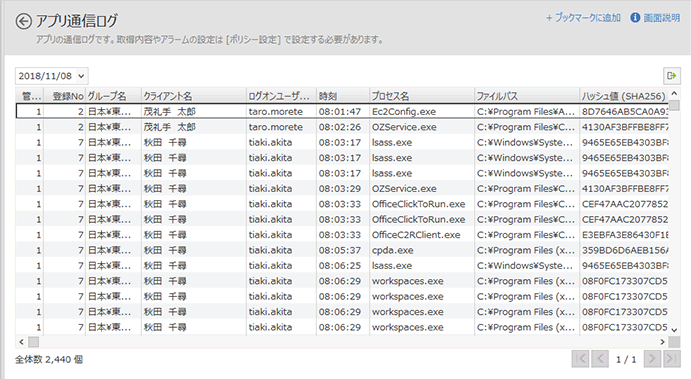Sort by ハッシュ値 (SHA256) column header
This screenshot has width=691, height=379.
point(623,96)
